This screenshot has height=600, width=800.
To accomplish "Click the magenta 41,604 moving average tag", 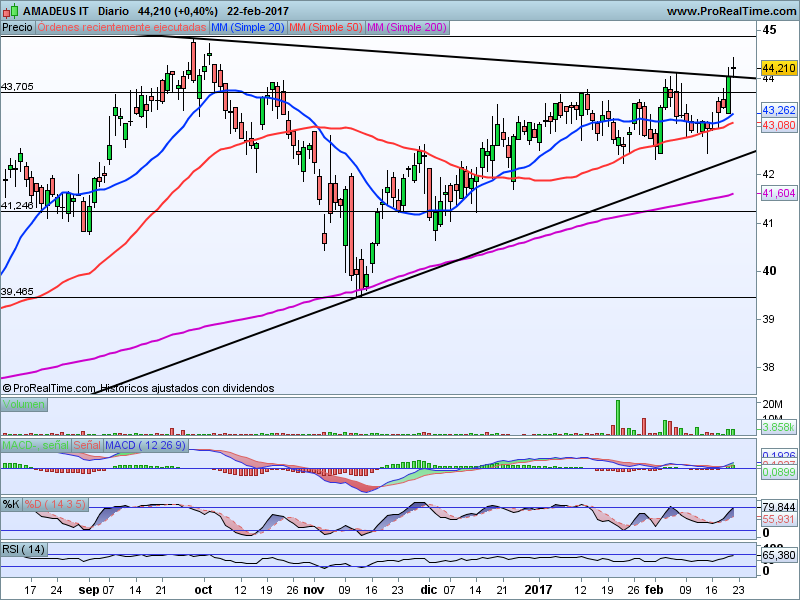I will tap(779, 193).
